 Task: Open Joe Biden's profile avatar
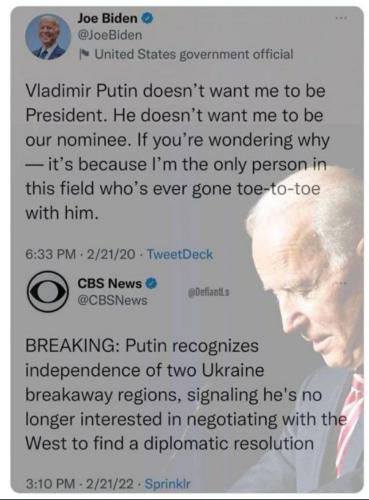[48, 37]
